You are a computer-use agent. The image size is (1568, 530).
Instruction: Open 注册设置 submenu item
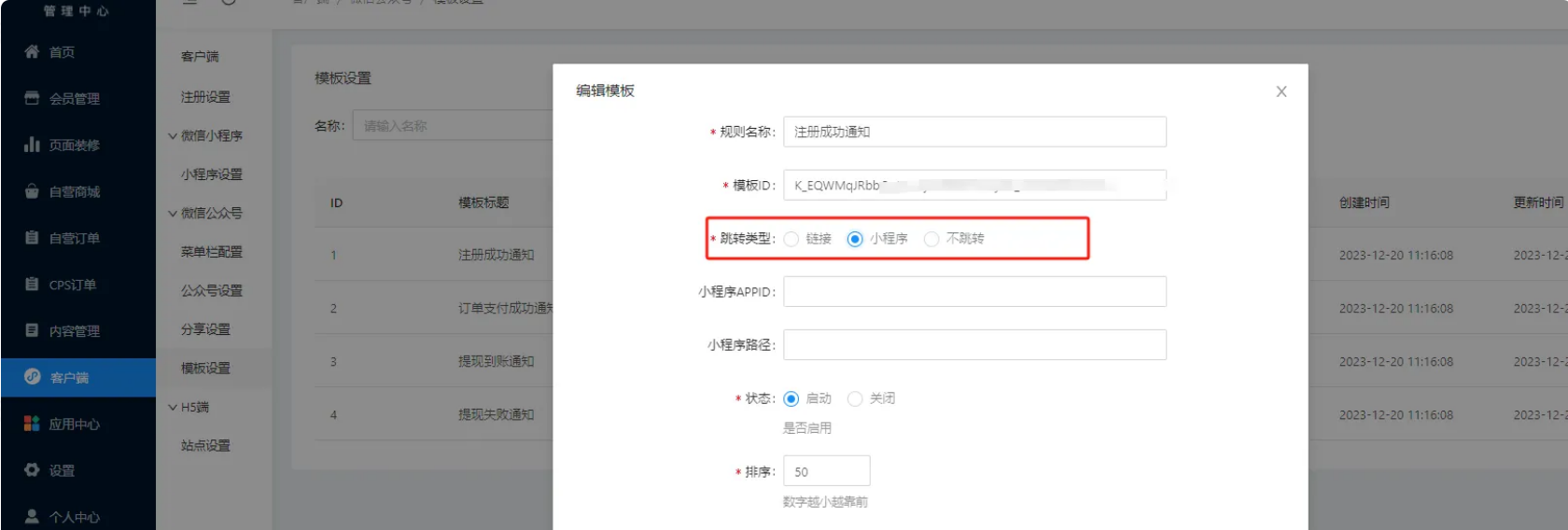[205, 97]
